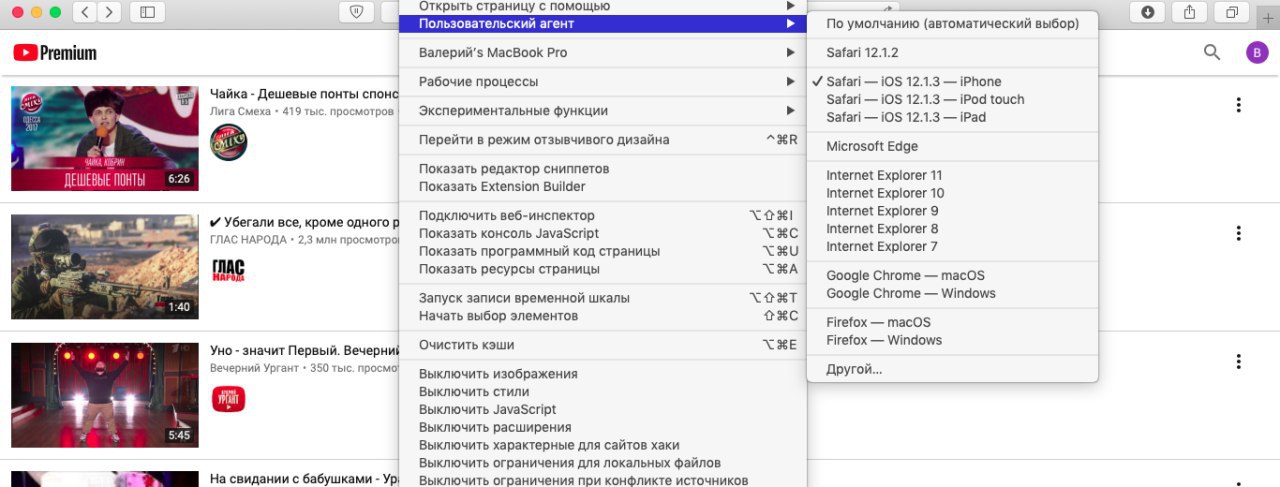Open the sniper video thumbnail 1:40
This screenshot has width=1280, height=487.
point(105,266)
